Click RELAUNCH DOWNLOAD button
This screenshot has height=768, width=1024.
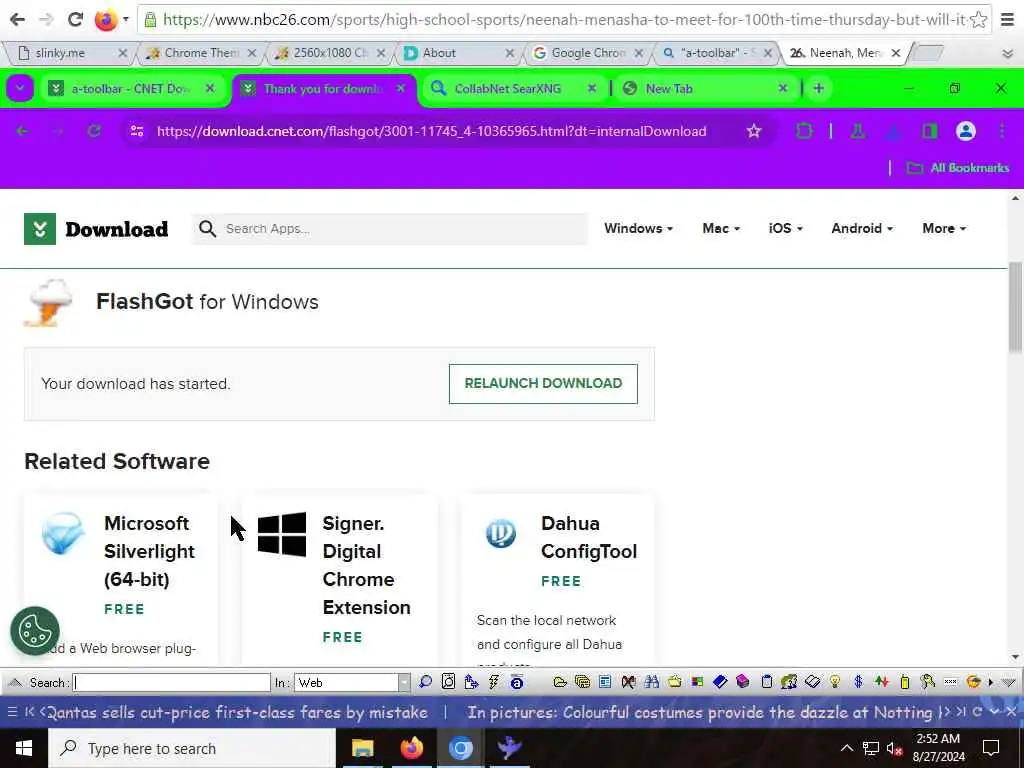[543, 384]
